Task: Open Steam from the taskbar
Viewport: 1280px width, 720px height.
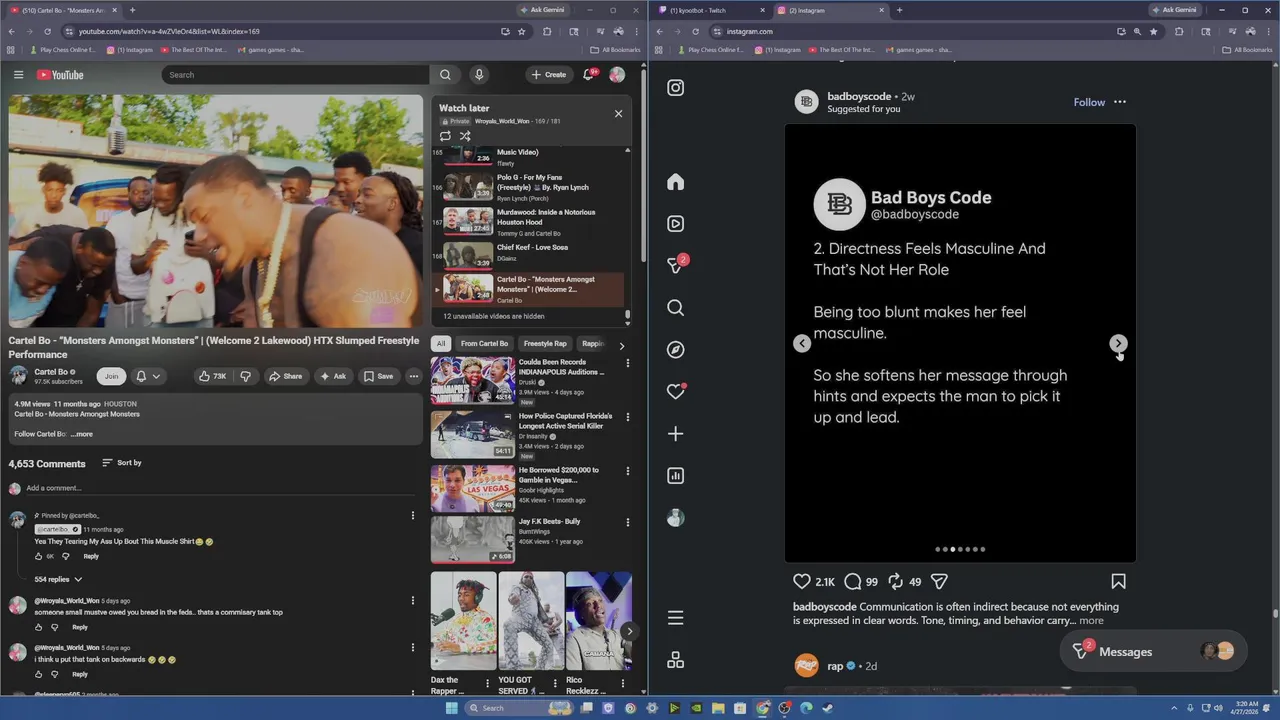Action: click(828, 708)
